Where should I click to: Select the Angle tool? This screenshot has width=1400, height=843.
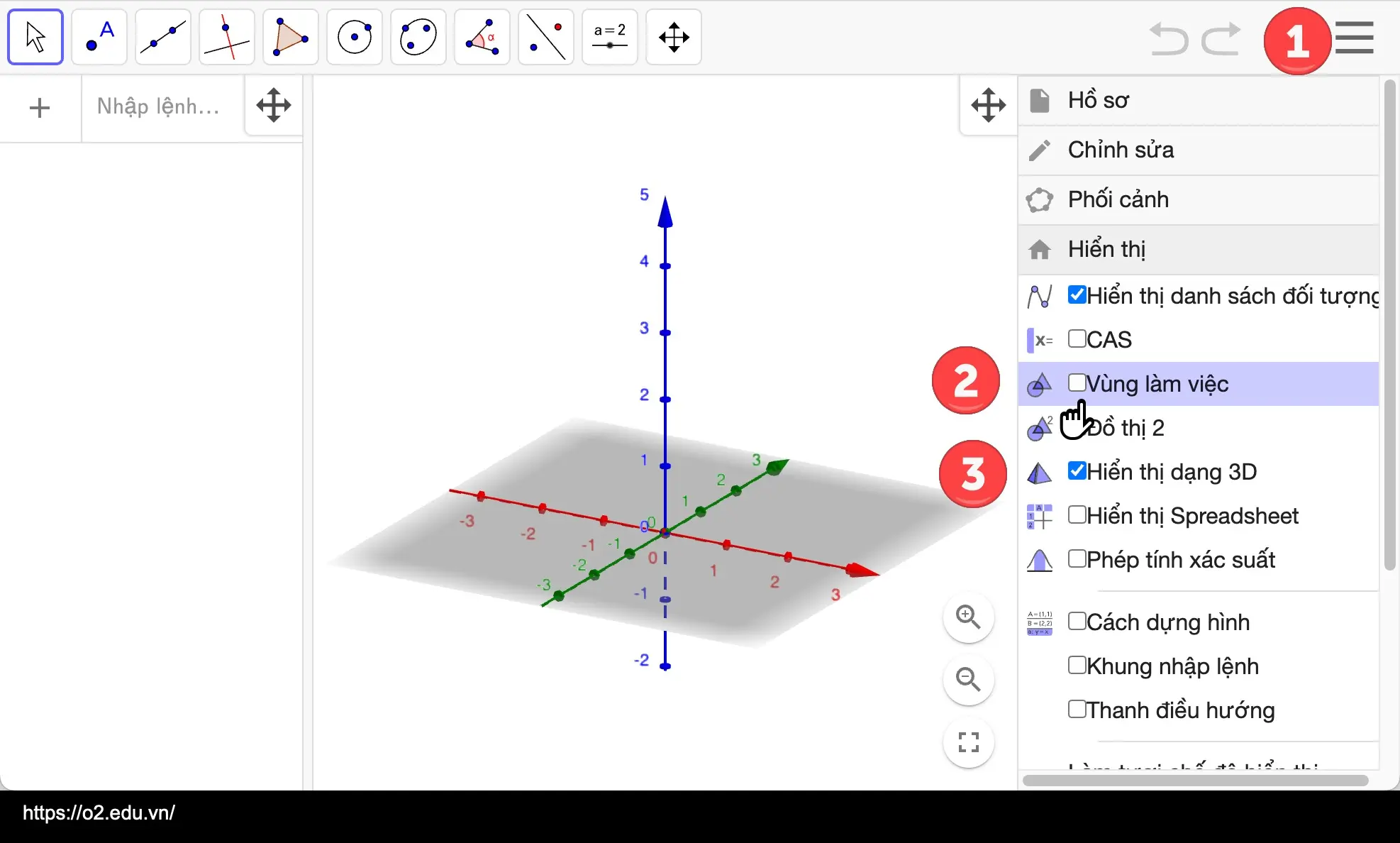482,37
